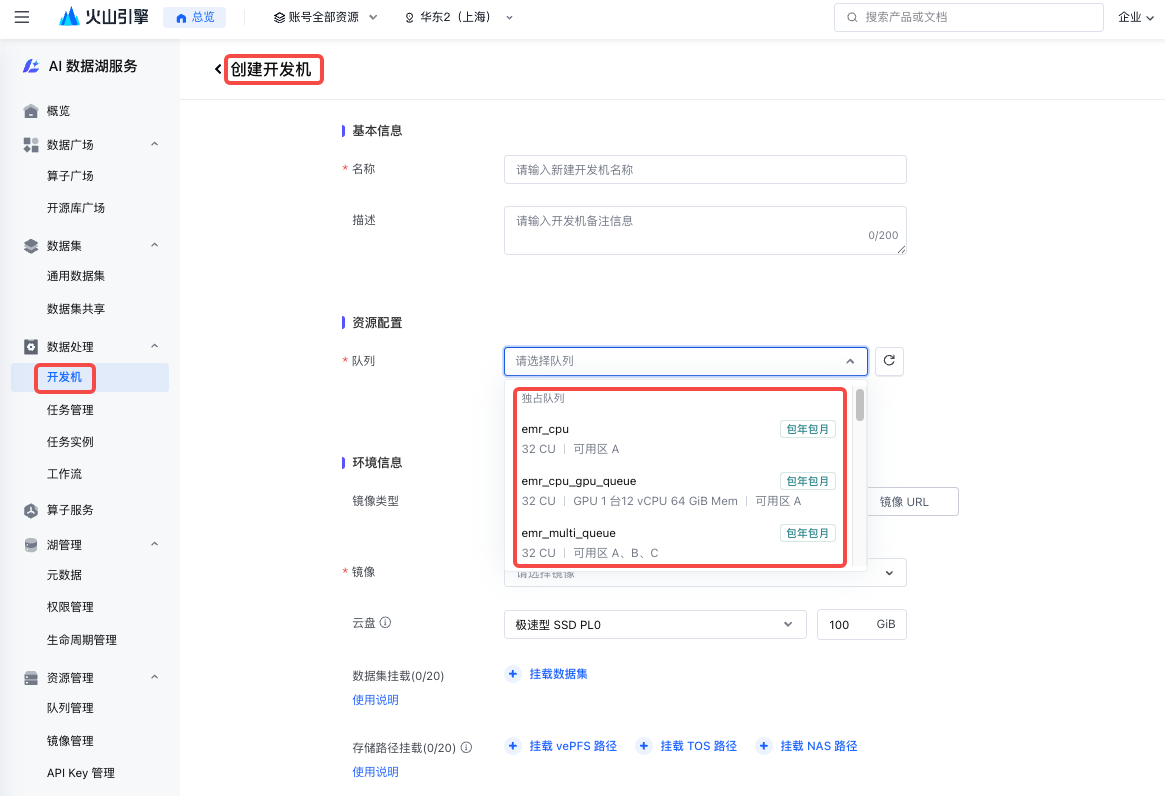Collapse the 资源管理 sidebar group

[155, 678]
